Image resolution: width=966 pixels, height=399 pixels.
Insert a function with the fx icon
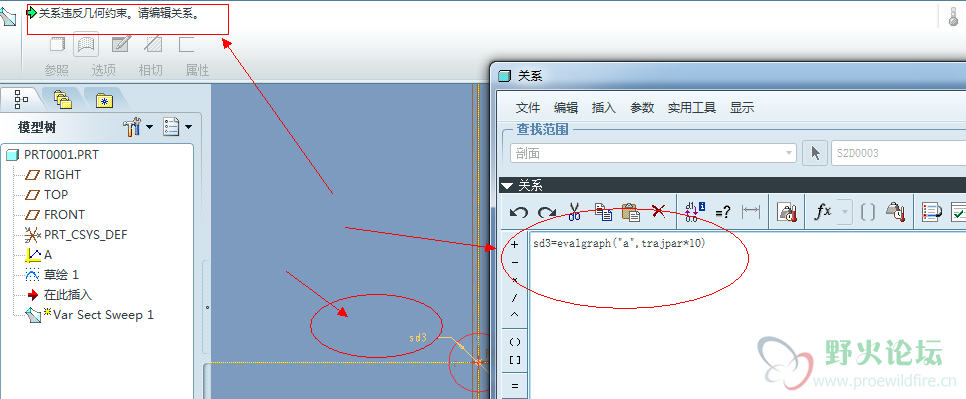[x=823, y=212]
